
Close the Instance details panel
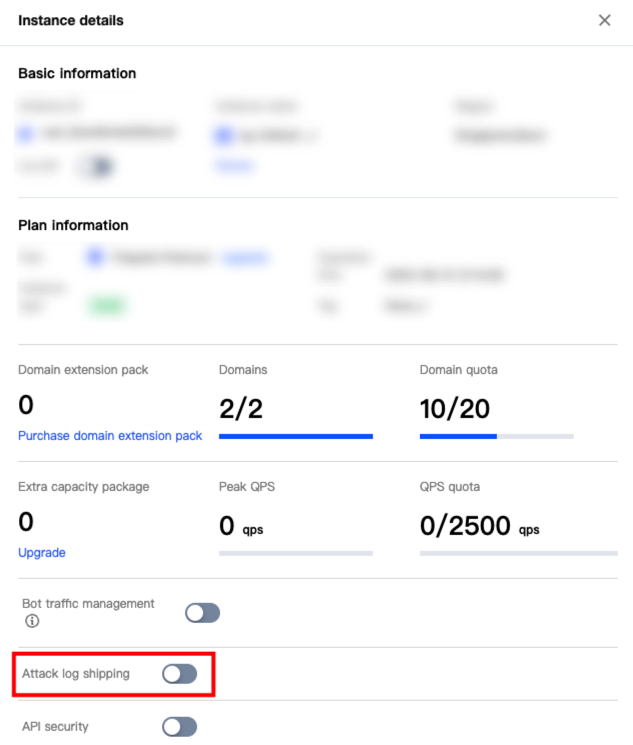[604, 20]
